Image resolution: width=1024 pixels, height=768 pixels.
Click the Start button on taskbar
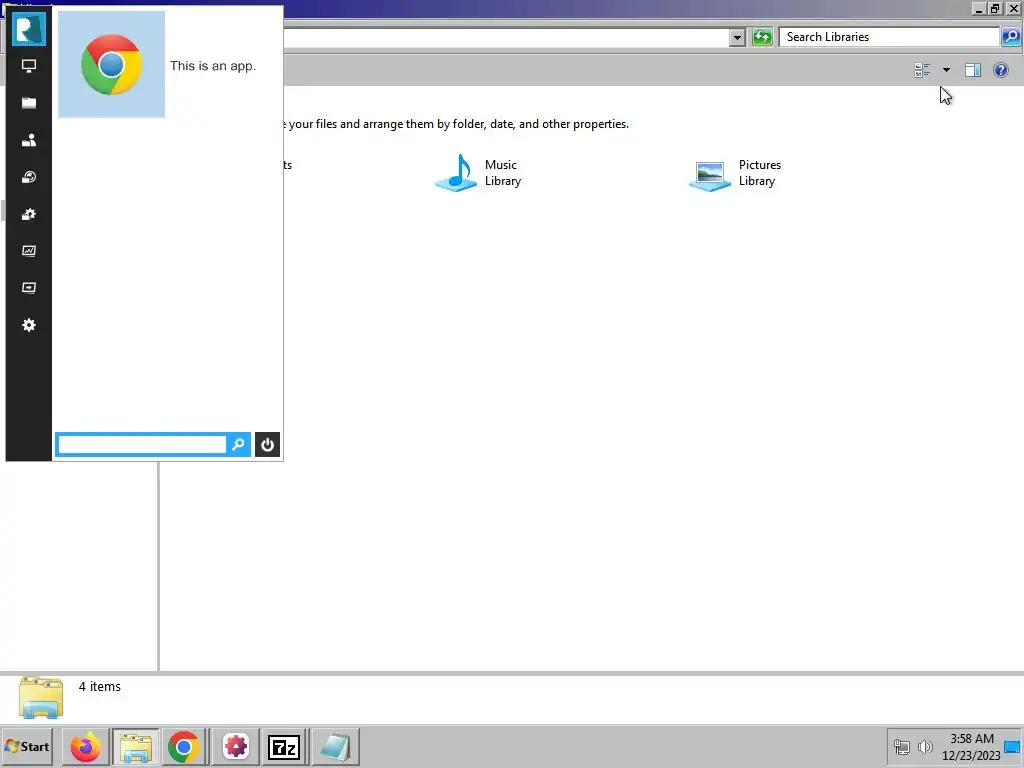click(27, 746)
